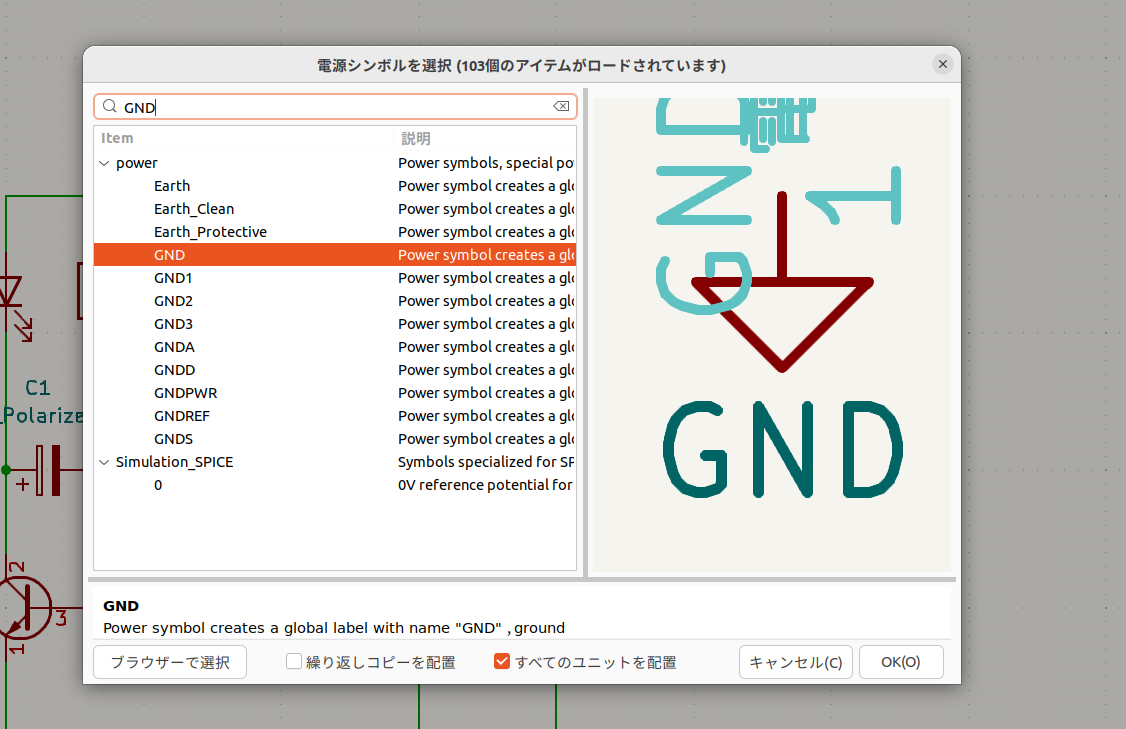Click the Item column header
This screenshot has width=1126, height=729.
(x=118, y=138)
